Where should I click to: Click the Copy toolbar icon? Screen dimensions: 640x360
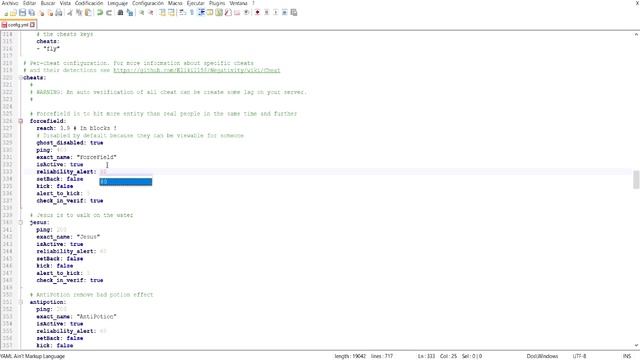click(x=79, y=13)
